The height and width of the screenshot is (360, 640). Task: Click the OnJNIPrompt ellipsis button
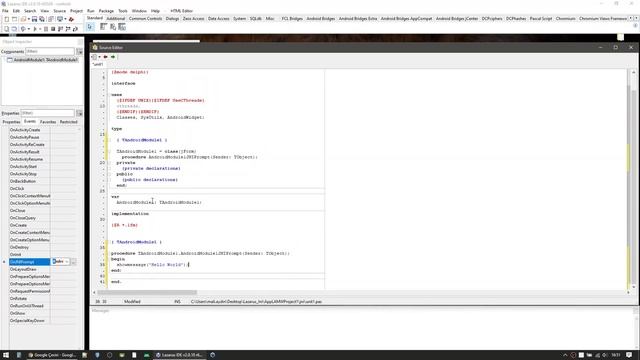[73, 262]
